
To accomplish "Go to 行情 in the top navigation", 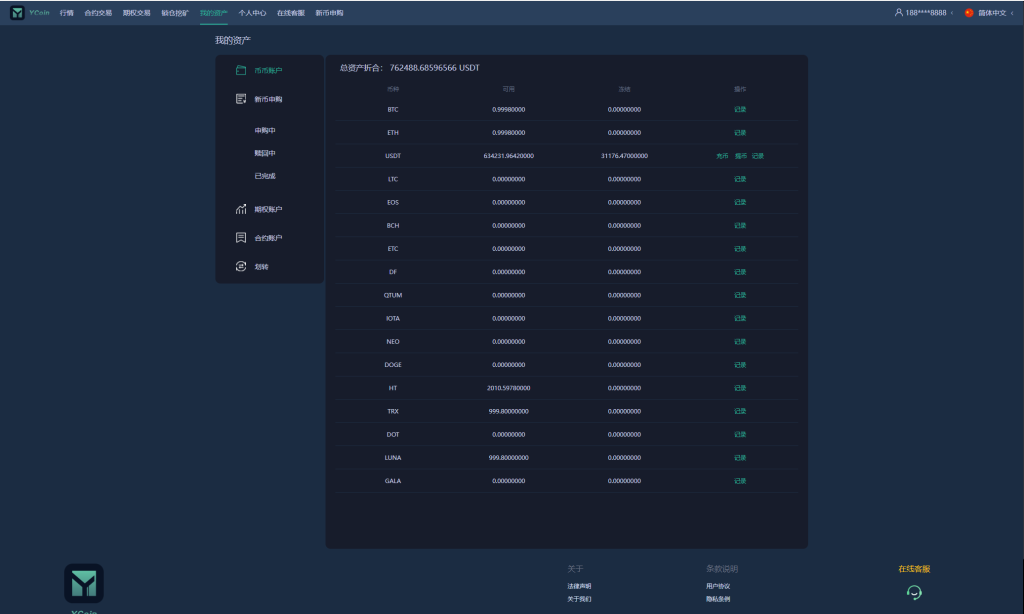I will [67, 13].
